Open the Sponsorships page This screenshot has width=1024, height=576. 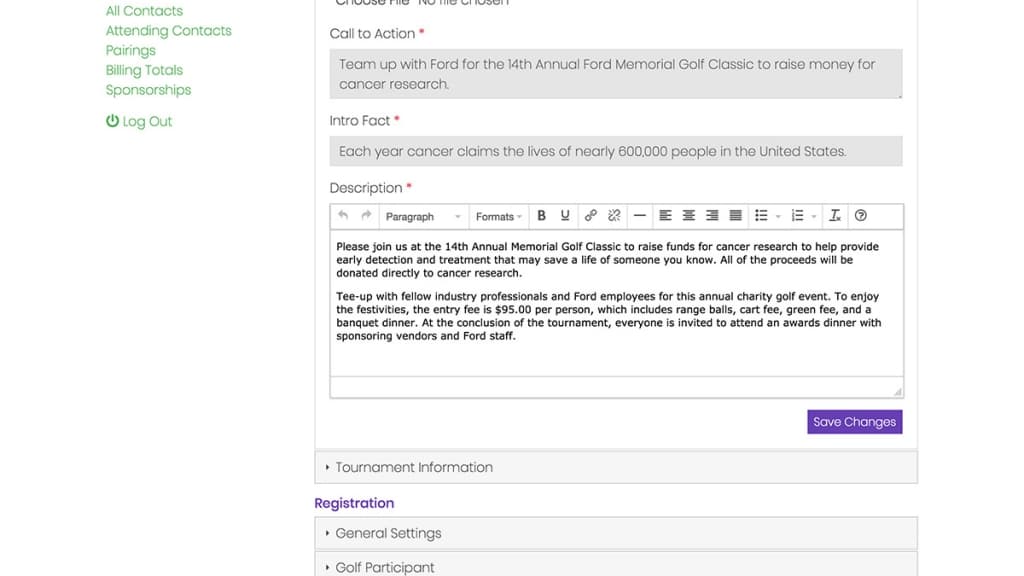[x=148, y=90]
